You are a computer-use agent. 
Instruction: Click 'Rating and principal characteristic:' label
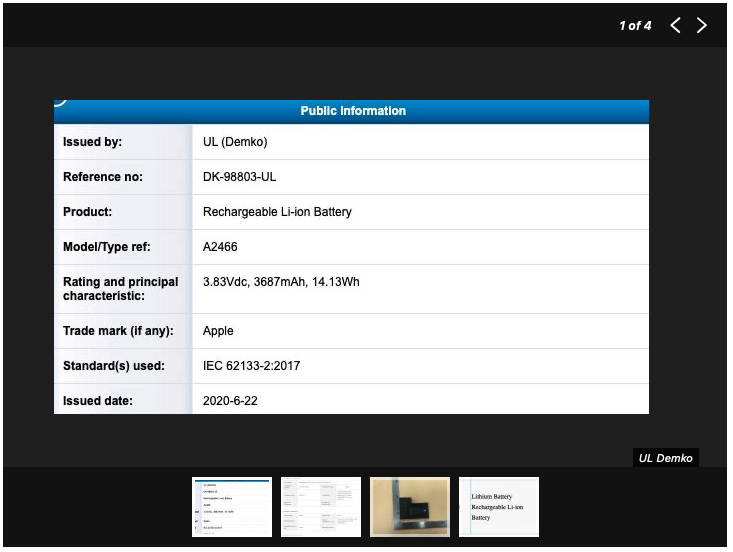point(121,289)
